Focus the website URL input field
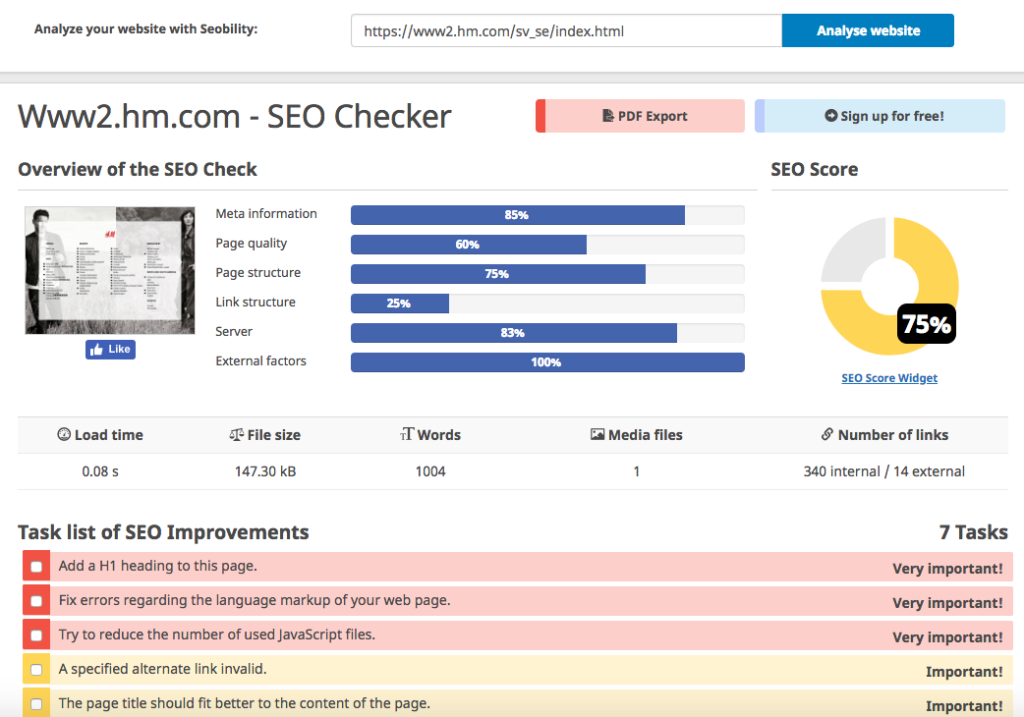Screen dimensions: 1024x717 (566, 31)
